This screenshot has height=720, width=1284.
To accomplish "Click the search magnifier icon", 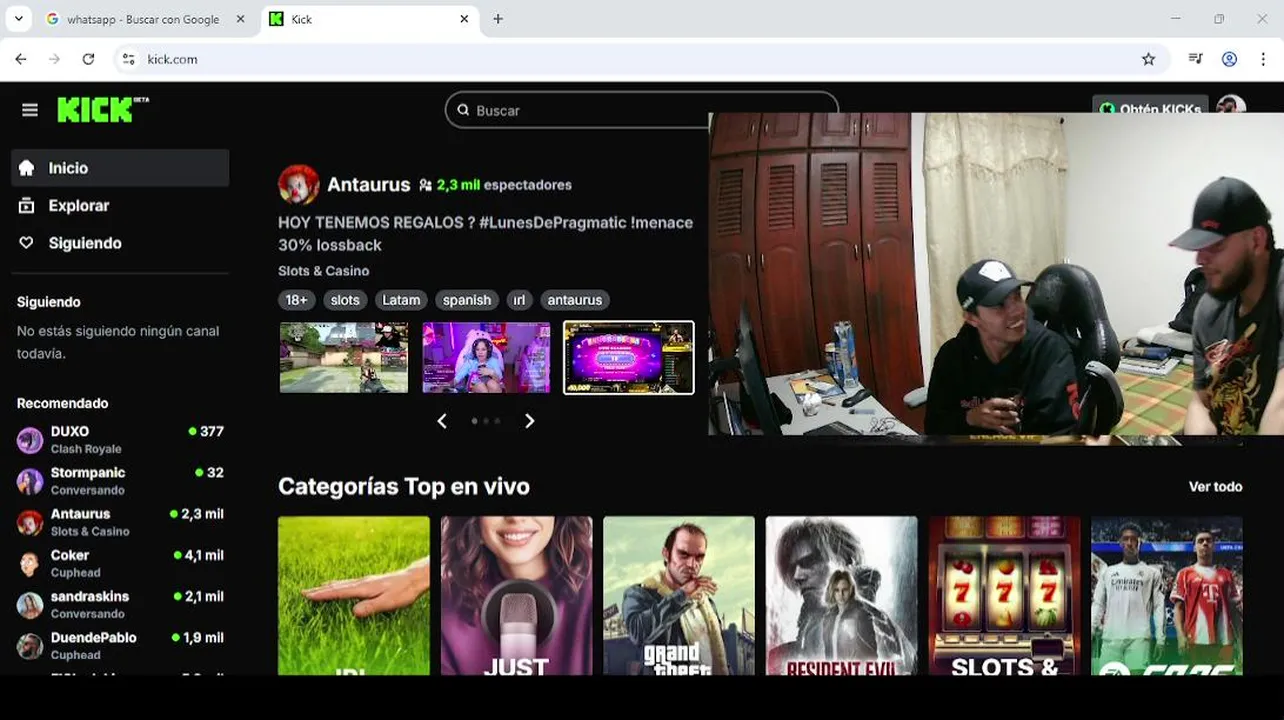I will click(x=463, y=110).
